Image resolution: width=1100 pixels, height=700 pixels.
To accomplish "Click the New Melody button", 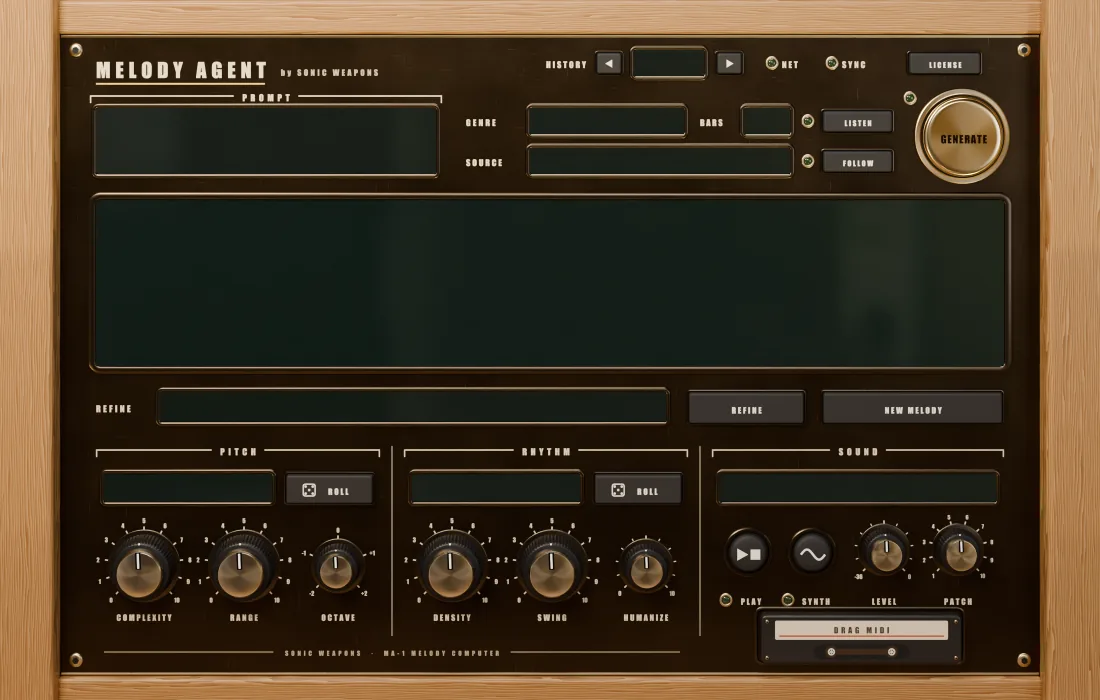I will pos(913,408).
